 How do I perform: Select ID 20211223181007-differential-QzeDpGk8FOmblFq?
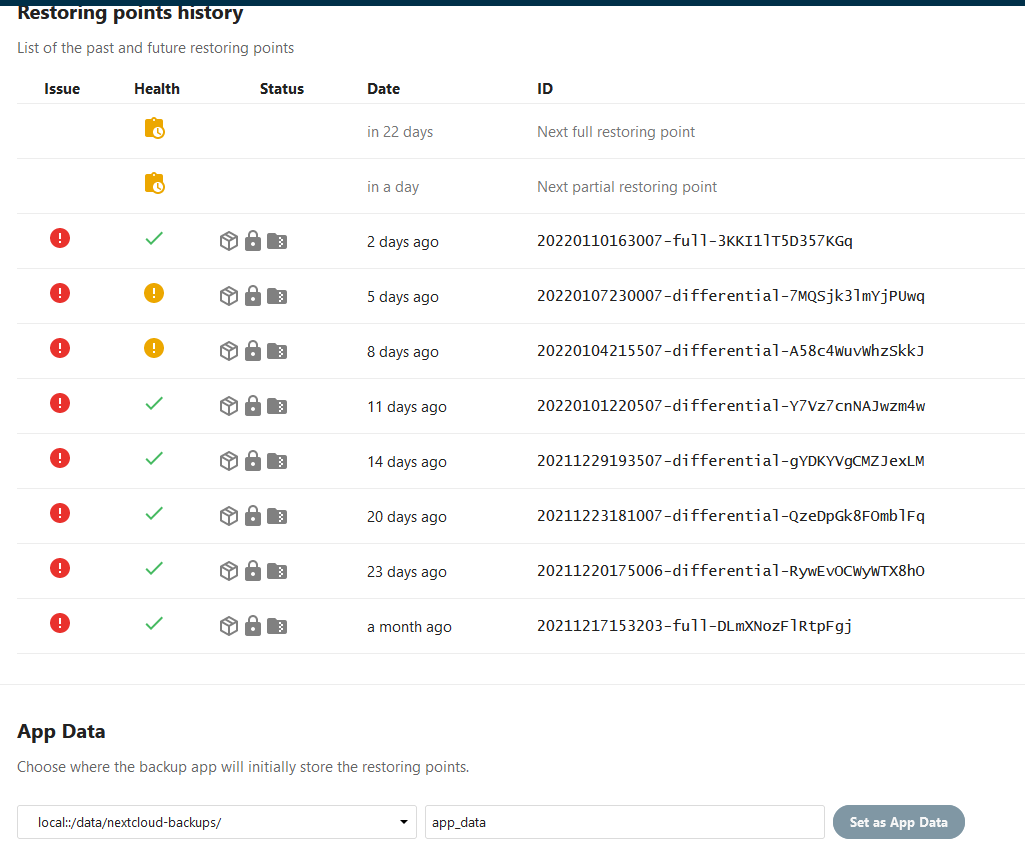[x=731, y=515]
